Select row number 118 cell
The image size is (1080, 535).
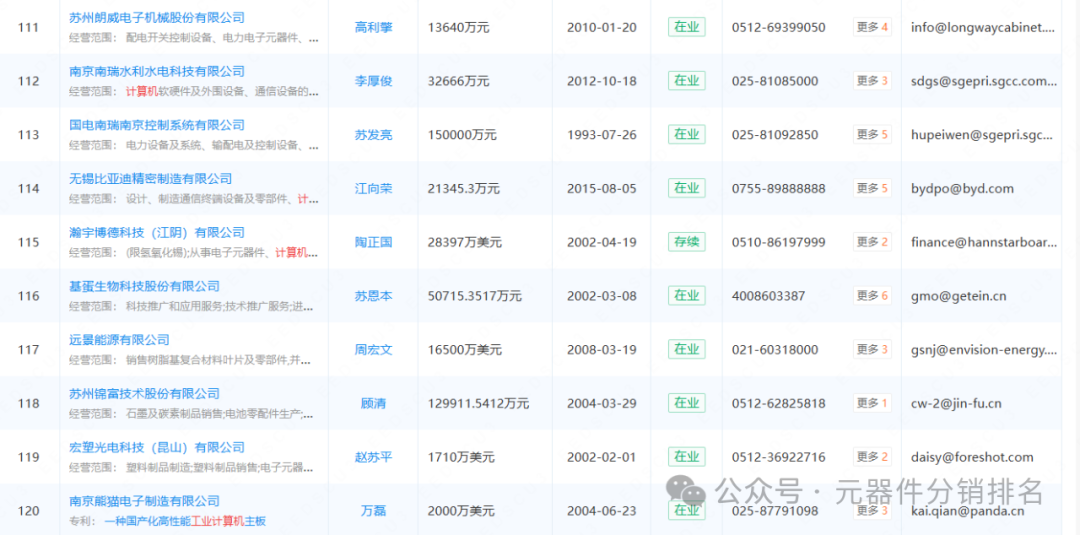click(28, 403)
